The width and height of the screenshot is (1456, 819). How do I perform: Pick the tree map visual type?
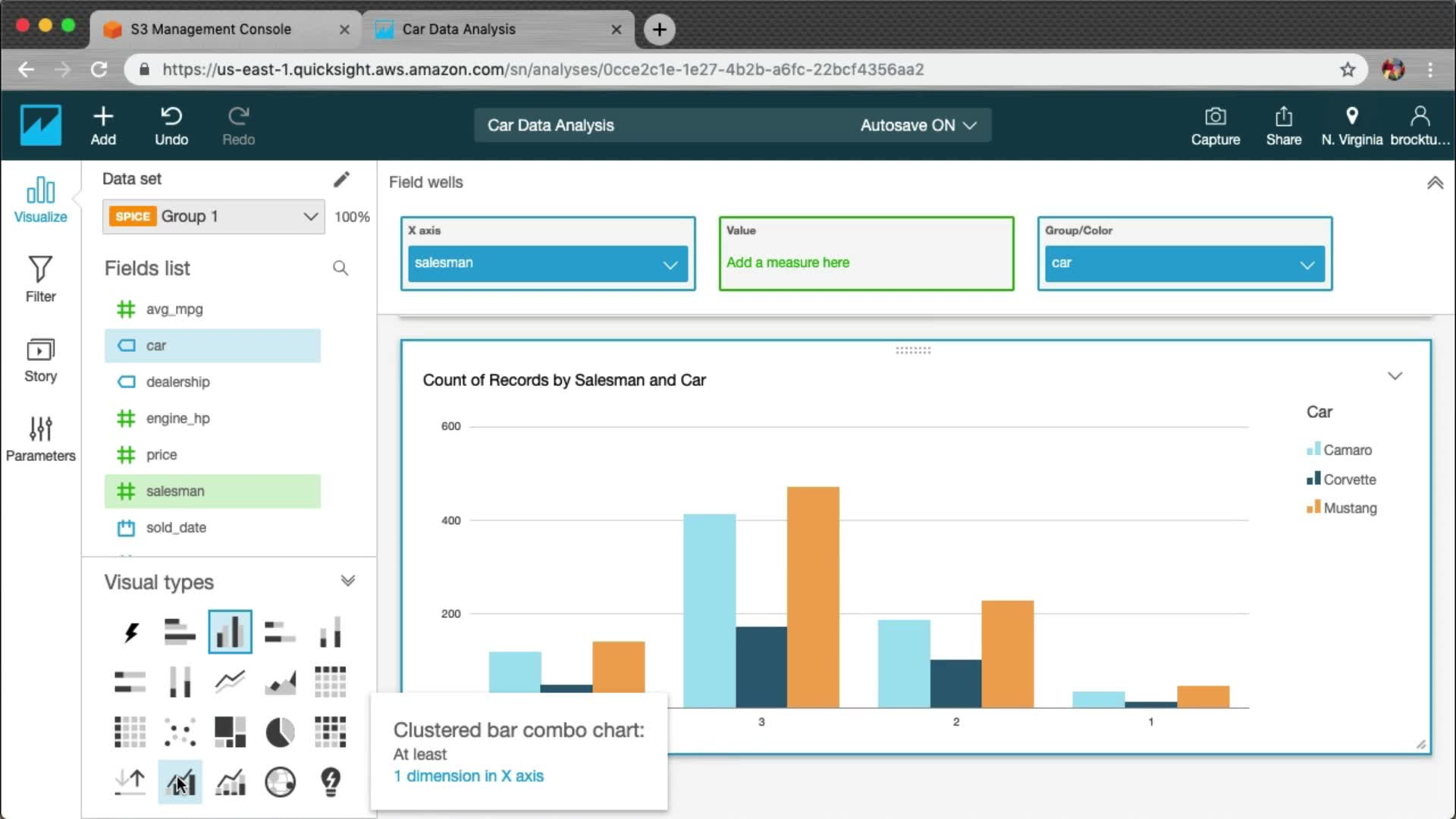click(x=230, y=733)
